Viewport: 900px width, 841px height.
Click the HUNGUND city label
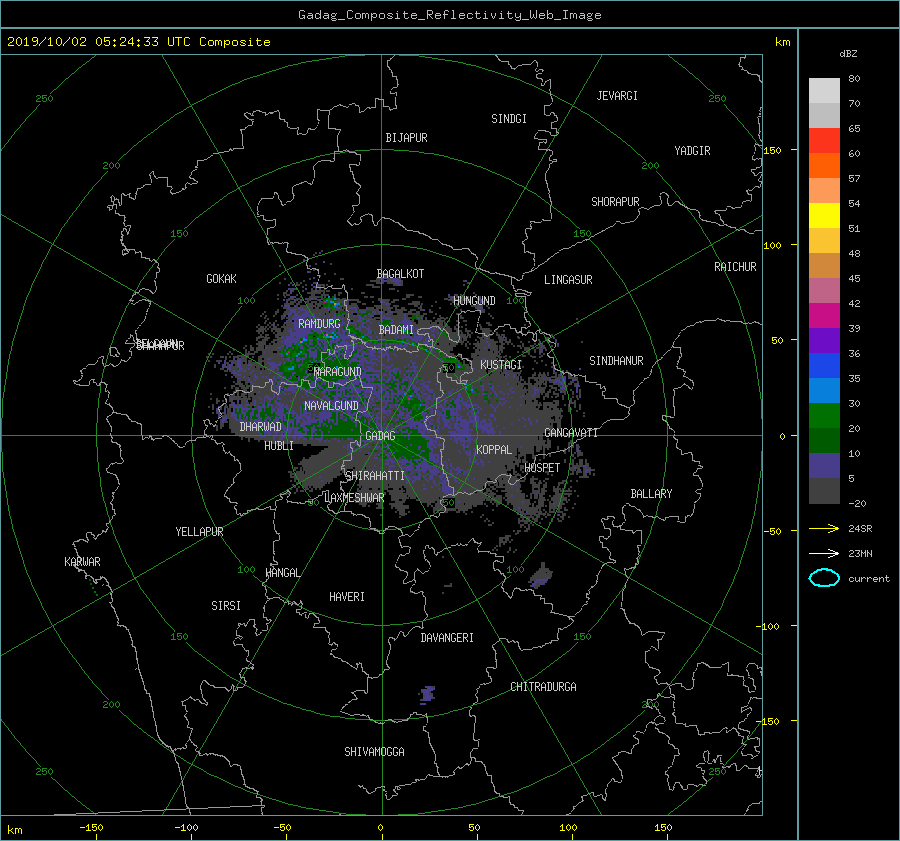pyautogui.click(x=474, y=301)
